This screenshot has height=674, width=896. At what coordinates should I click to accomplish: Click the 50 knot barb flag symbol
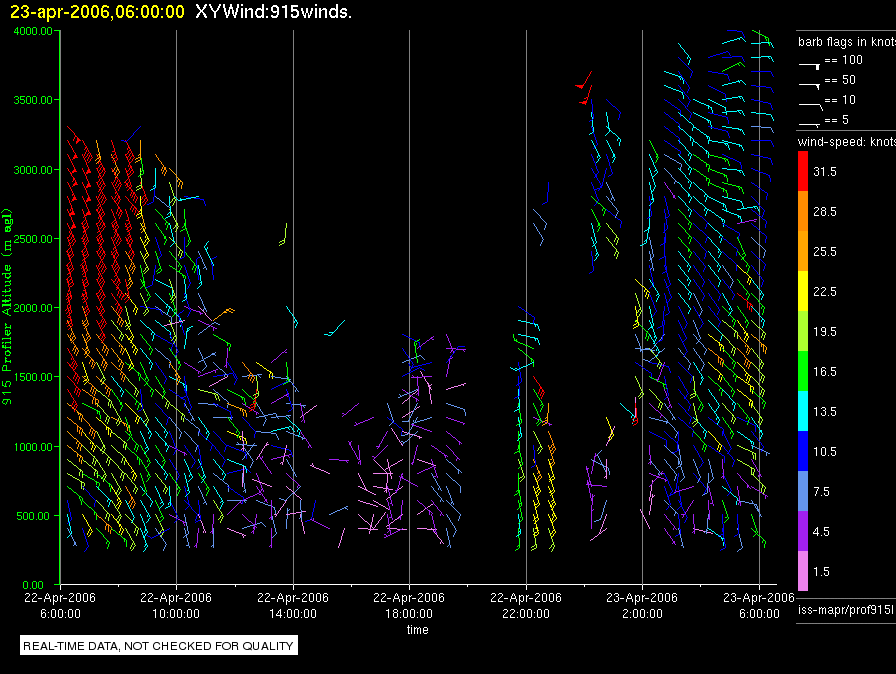810,86
